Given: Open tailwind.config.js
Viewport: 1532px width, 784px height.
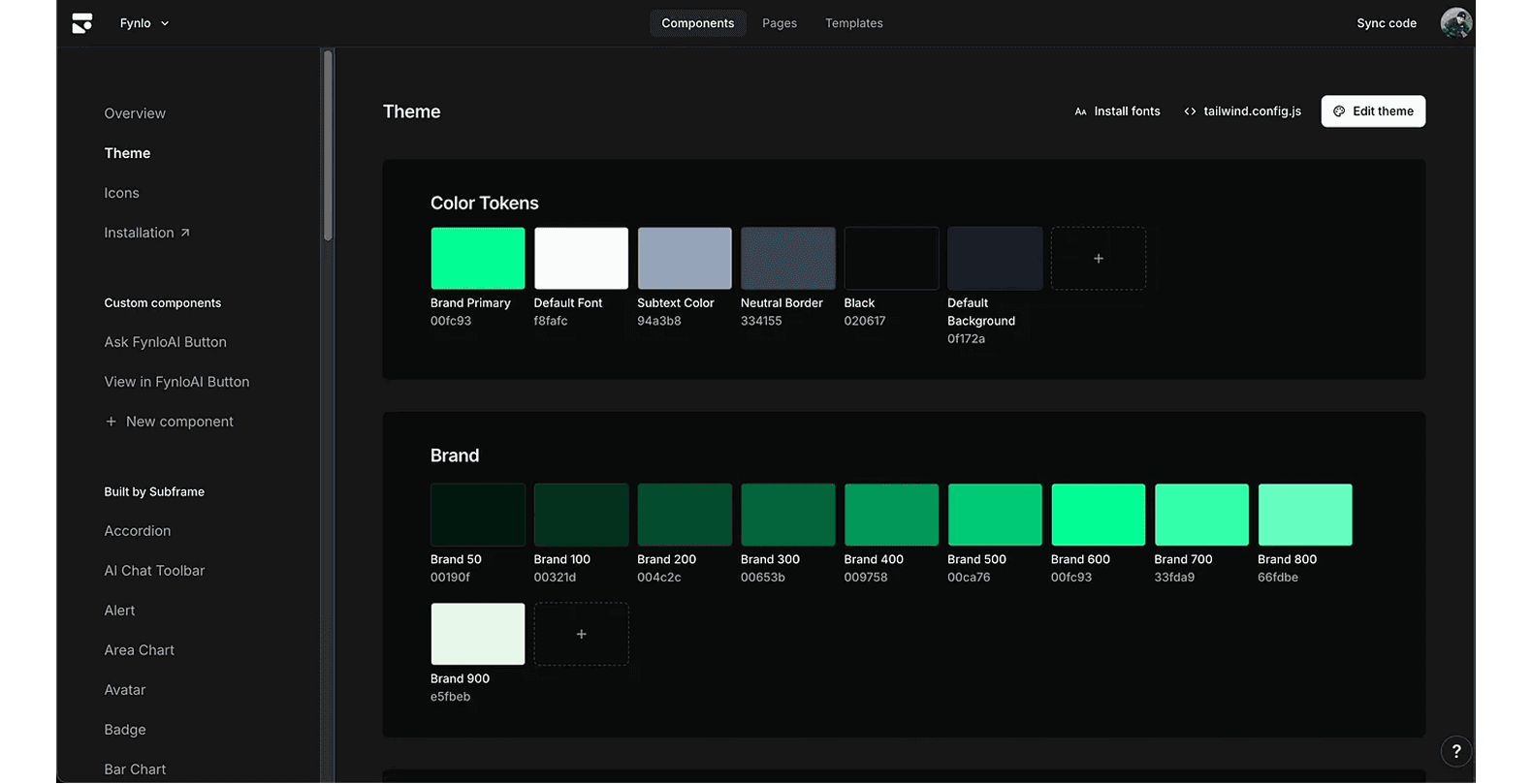Looking at the screenshot, I should pyautogui.click(x=1242, y=111).
